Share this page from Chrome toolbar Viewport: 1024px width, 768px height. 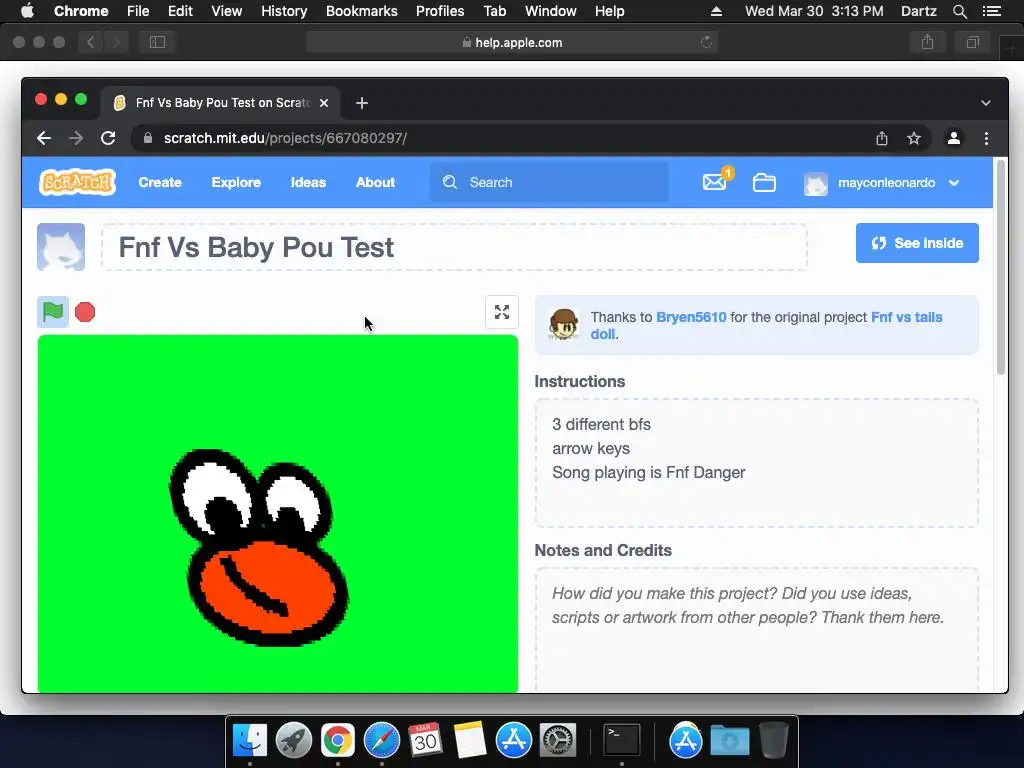click(882, 138)
